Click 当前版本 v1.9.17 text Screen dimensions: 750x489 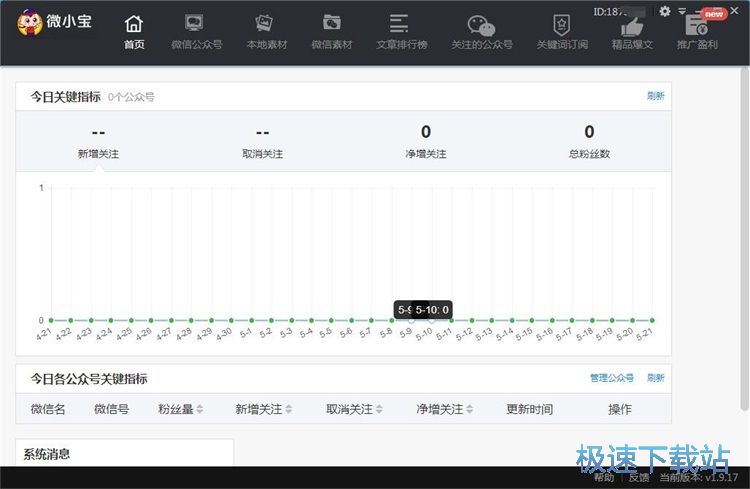(699, 478)
